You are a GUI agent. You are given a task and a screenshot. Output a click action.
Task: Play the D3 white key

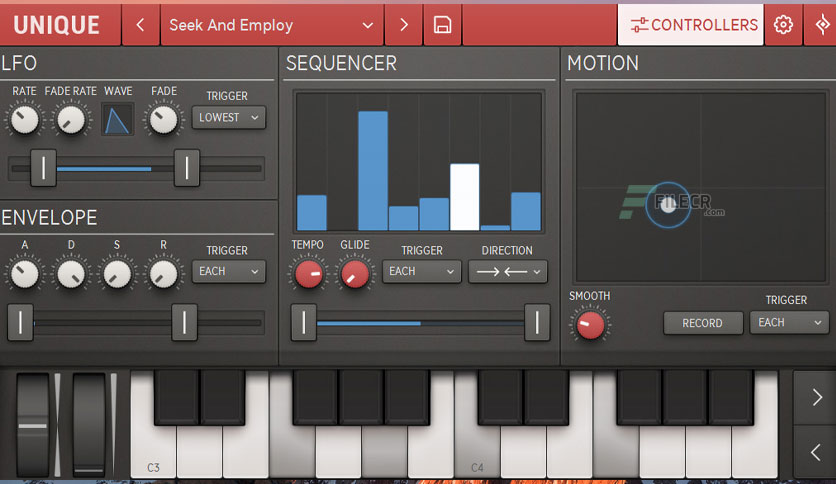(199, 453)
